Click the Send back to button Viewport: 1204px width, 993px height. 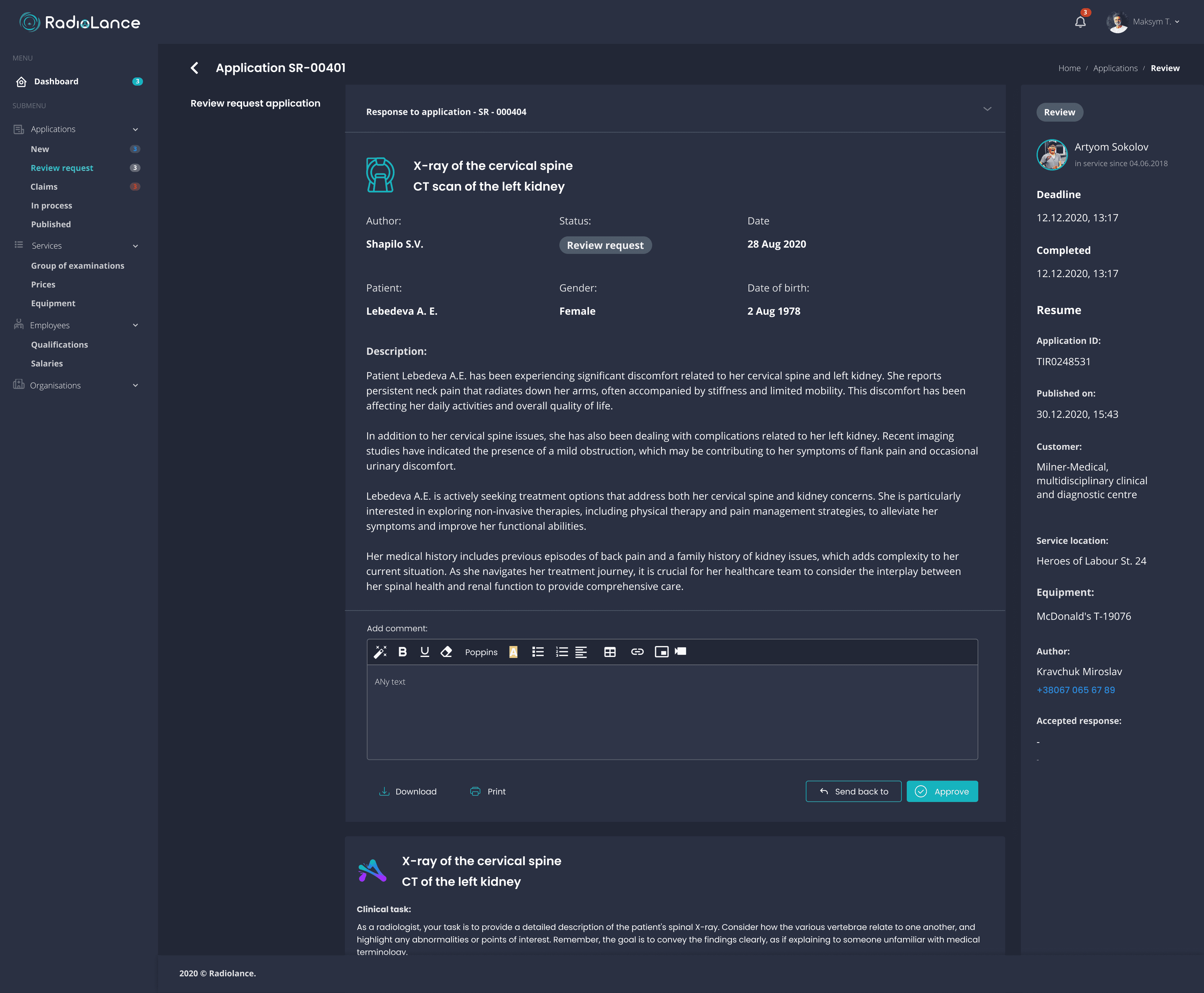click(x=853, y=792)
